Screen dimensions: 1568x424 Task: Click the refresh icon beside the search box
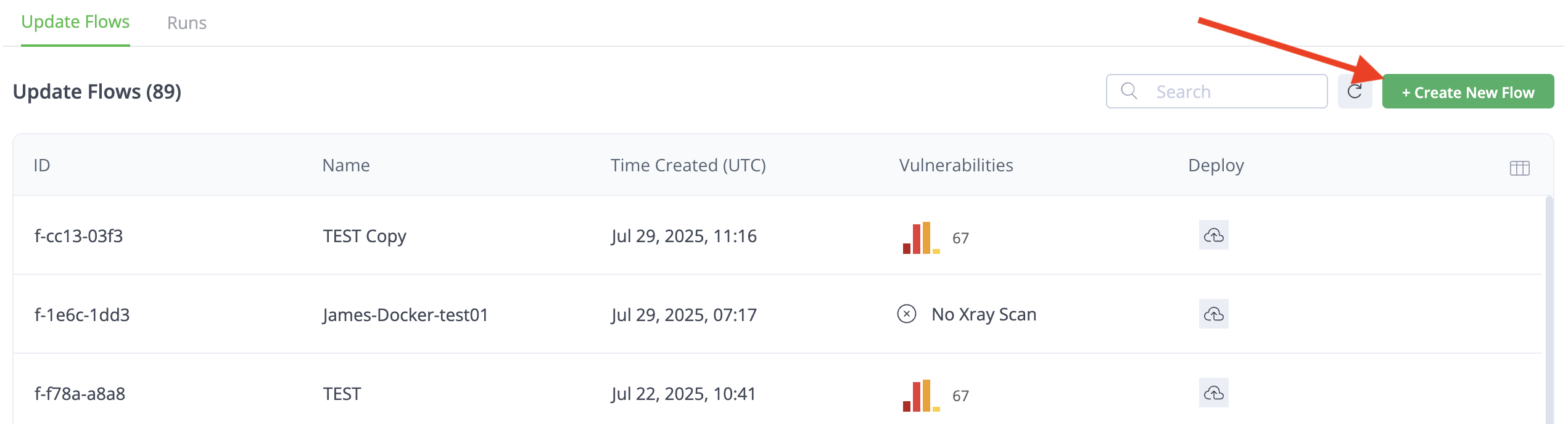click(1355, 92)
